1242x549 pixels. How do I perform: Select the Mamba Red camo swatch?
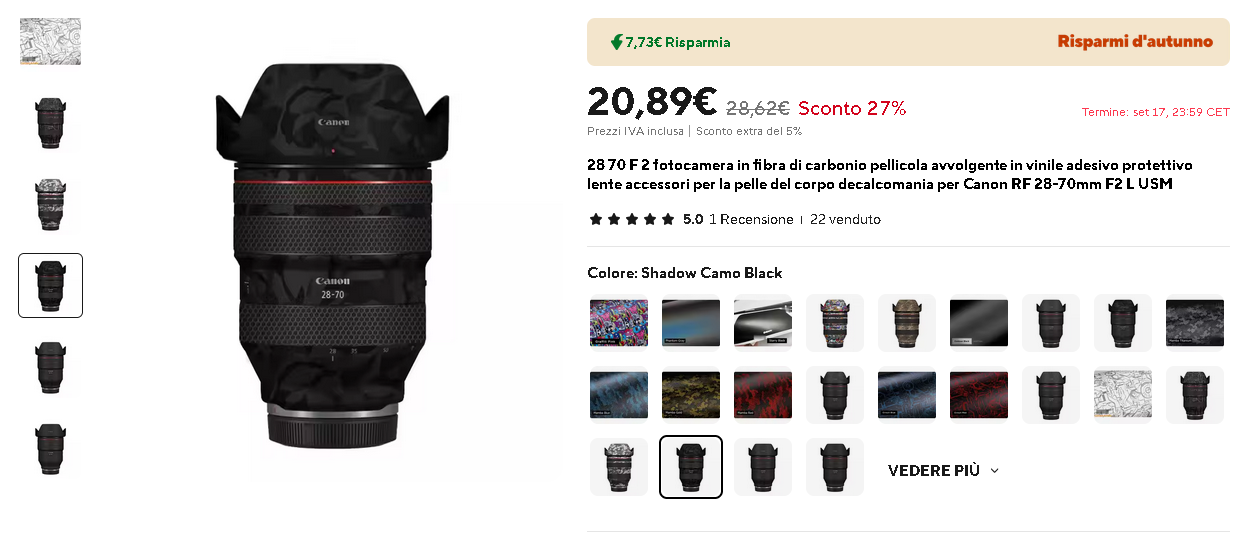point(763,395)
